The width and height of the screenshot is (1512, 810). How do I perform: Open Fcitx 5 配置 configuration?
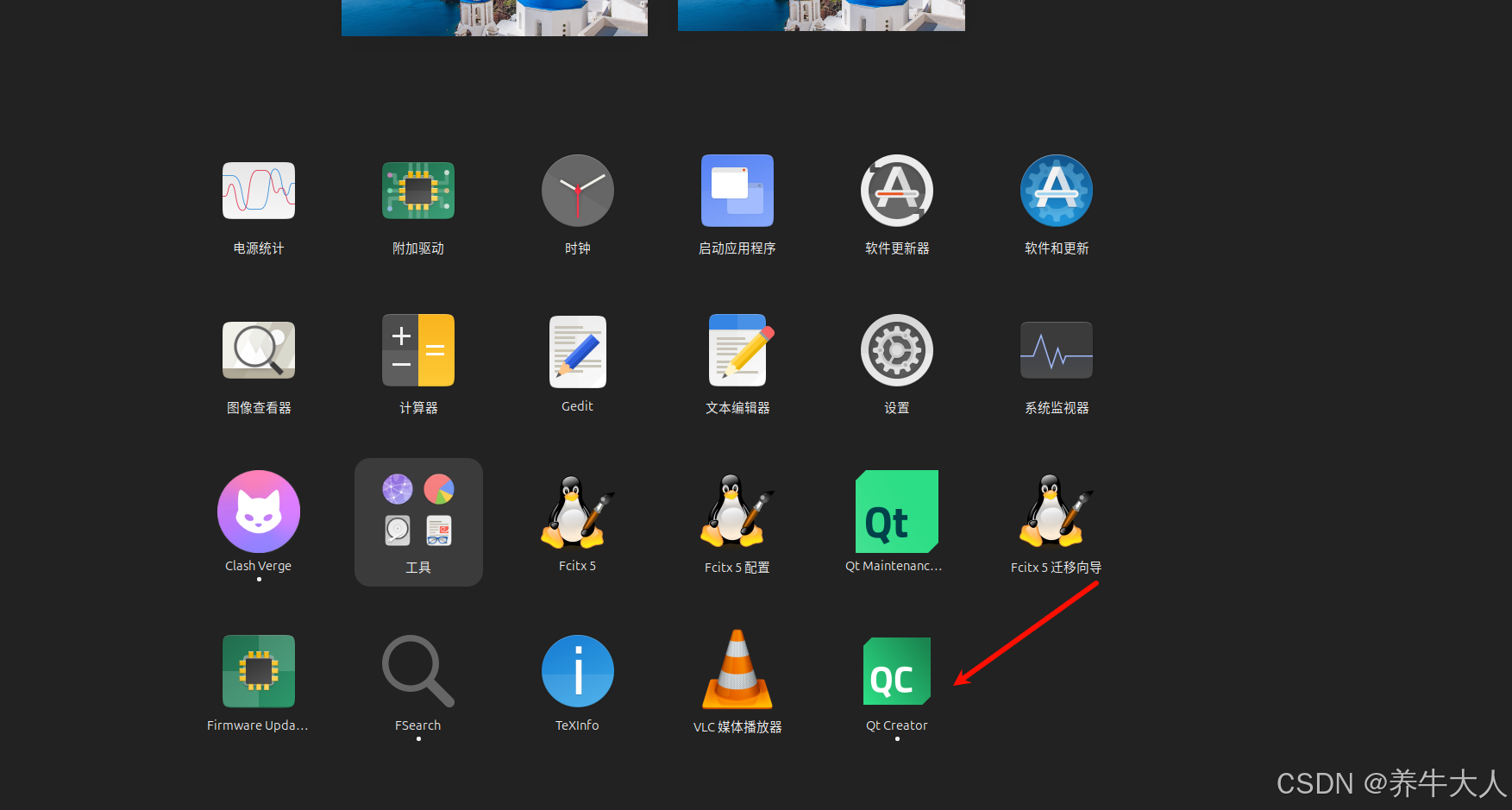[737, 512]
